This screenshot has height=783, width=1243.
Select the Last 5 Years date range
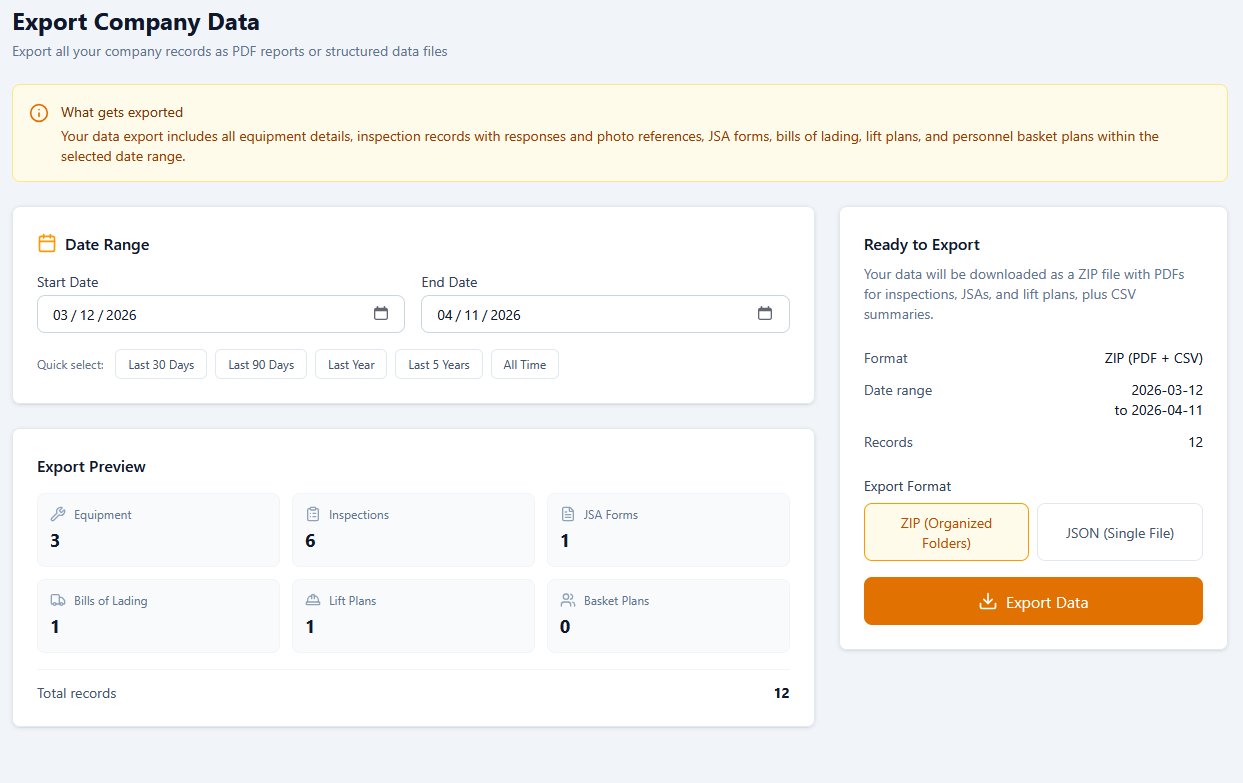pos(438,364)
